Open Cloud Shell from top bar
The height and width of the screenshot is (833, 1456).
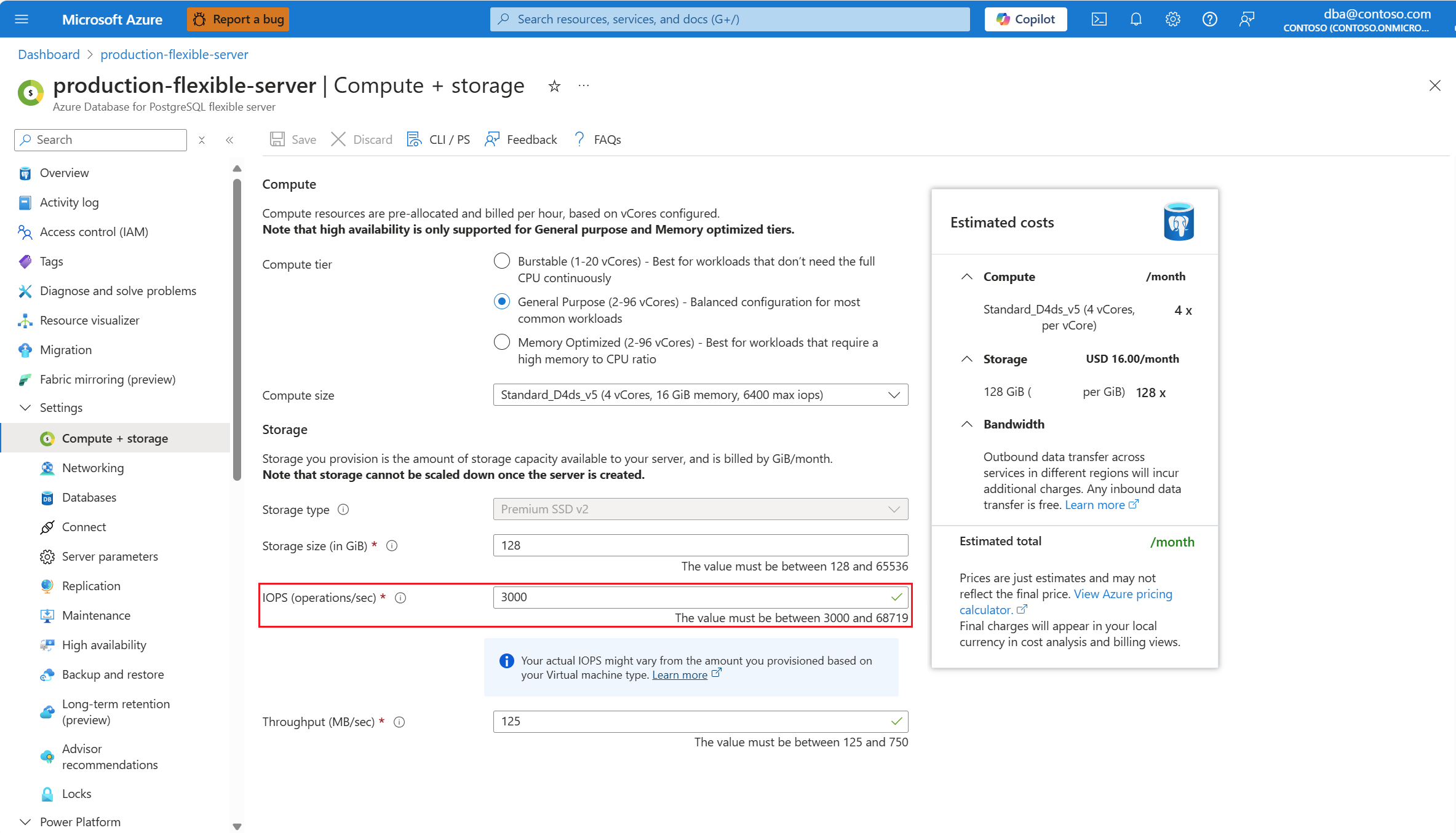tap(1099, 19)
